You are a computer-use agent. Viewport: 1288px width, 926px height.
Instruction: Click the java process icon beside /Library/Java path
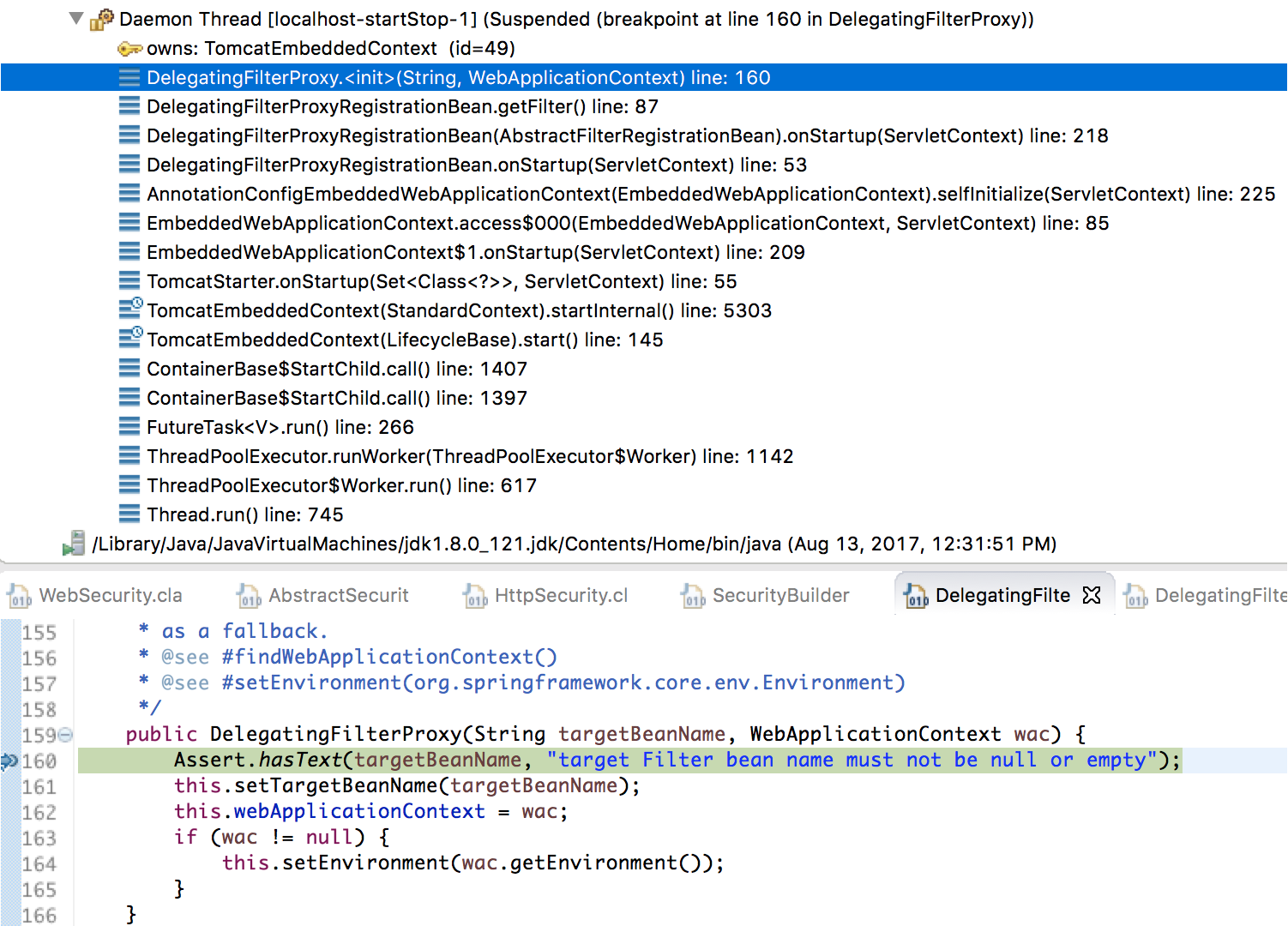[x=74, y=544]
